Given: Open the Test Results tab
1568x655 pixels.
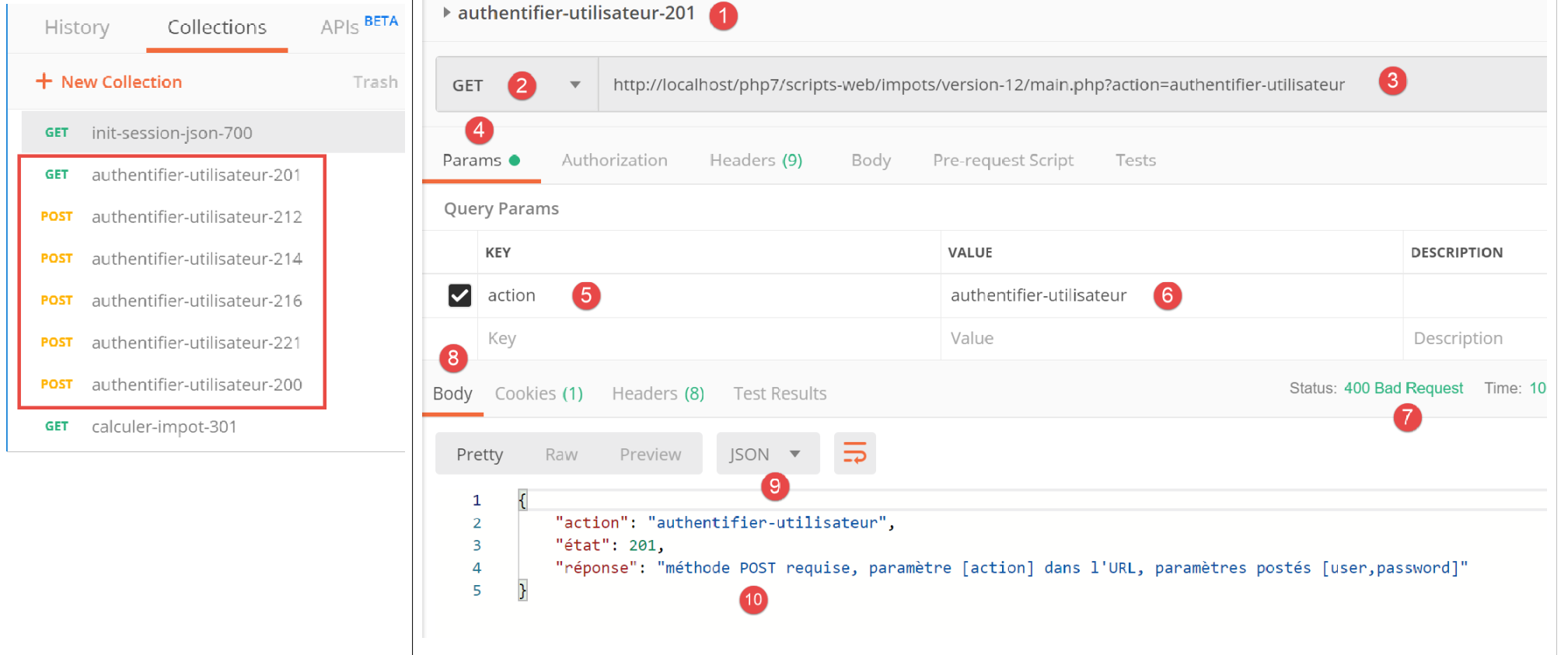Looking at the screenshot, I should click(x=780, y=394).
